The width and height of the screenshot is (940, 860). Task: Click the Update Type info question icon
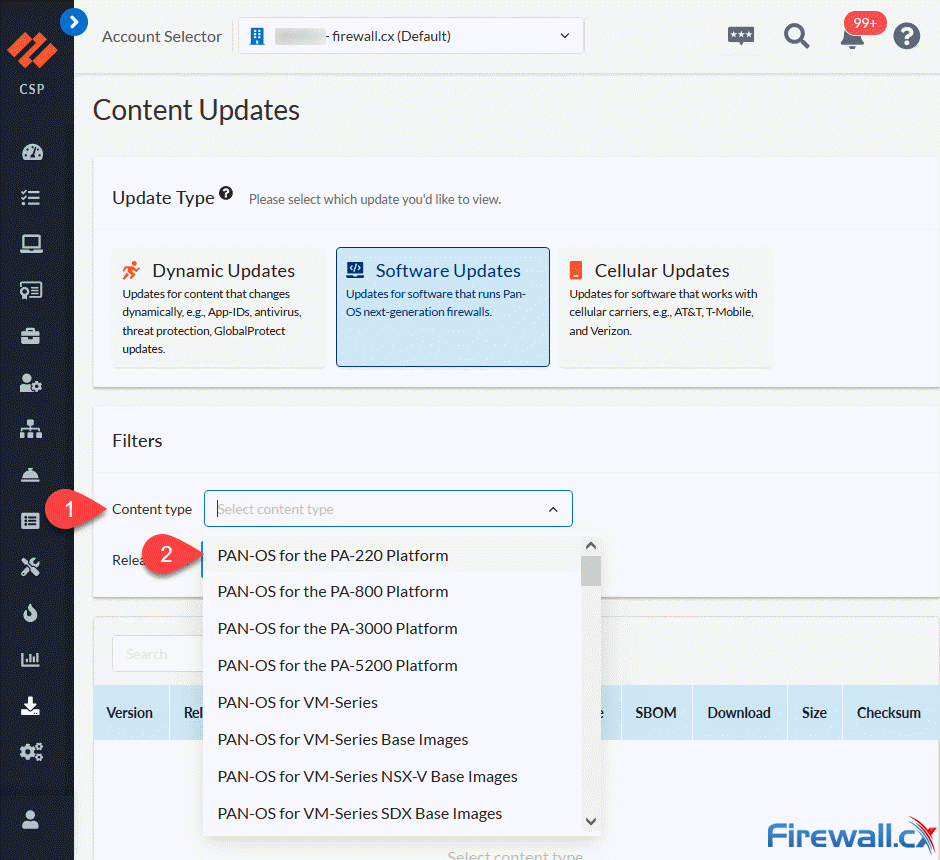click(226, 193)
